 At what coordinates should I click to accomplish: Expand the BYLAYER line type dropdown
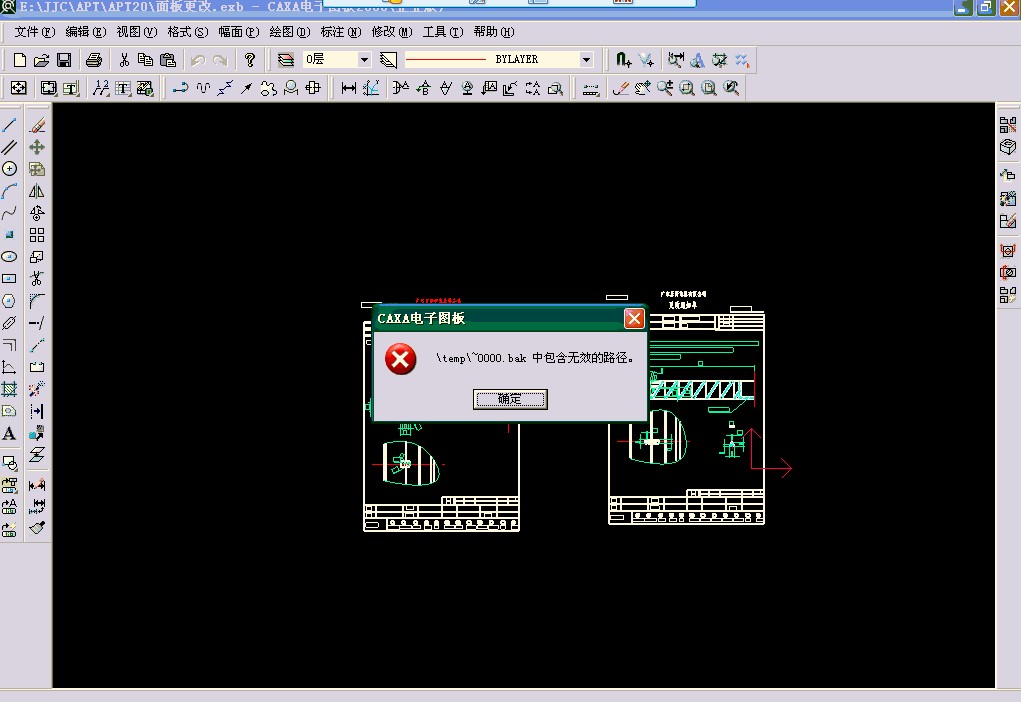pos(586,60)
